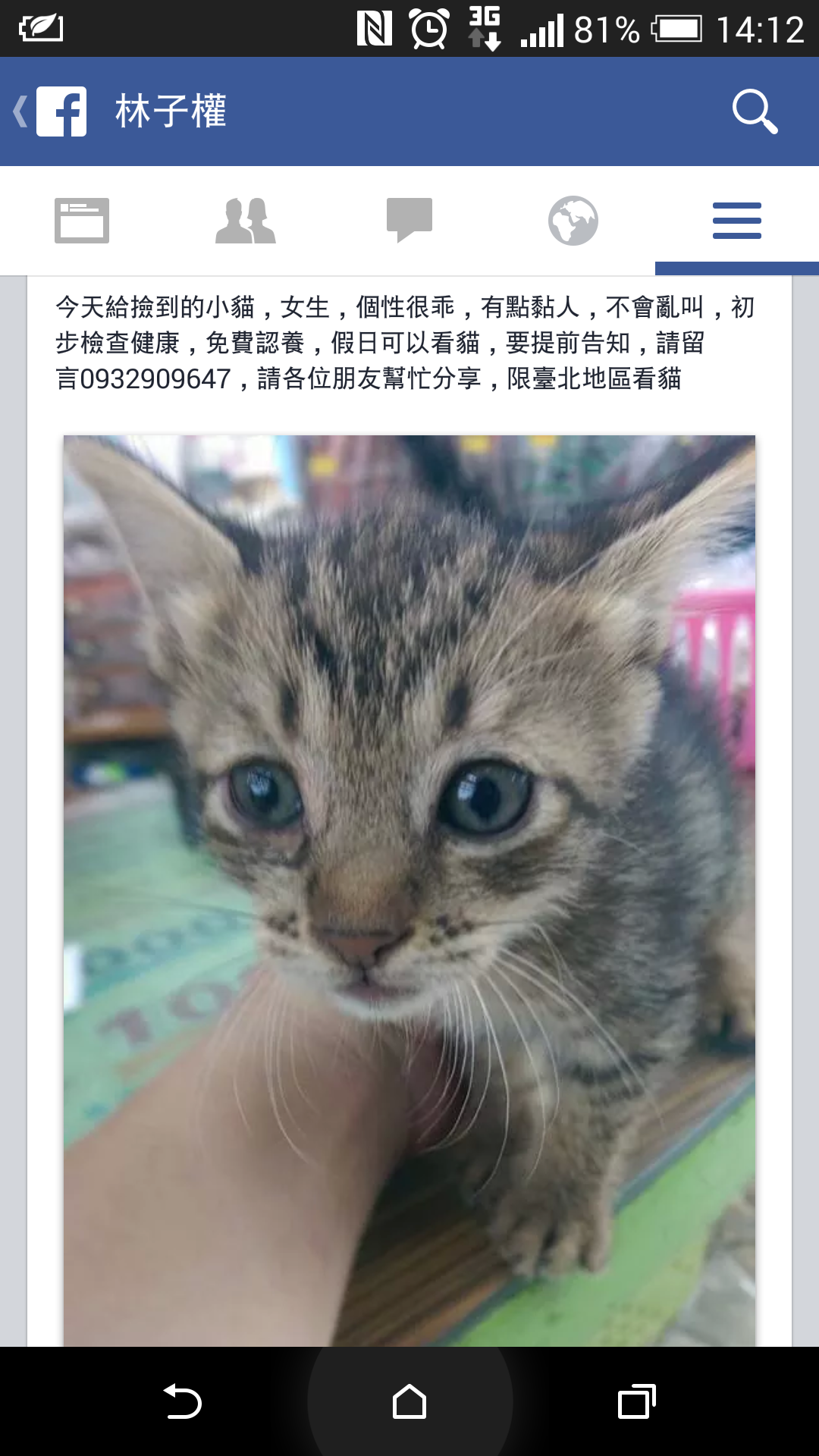This screenshot has height=1456, width=819.
Task: Tap the post text about the found kitten
Action: pos(405,343)
